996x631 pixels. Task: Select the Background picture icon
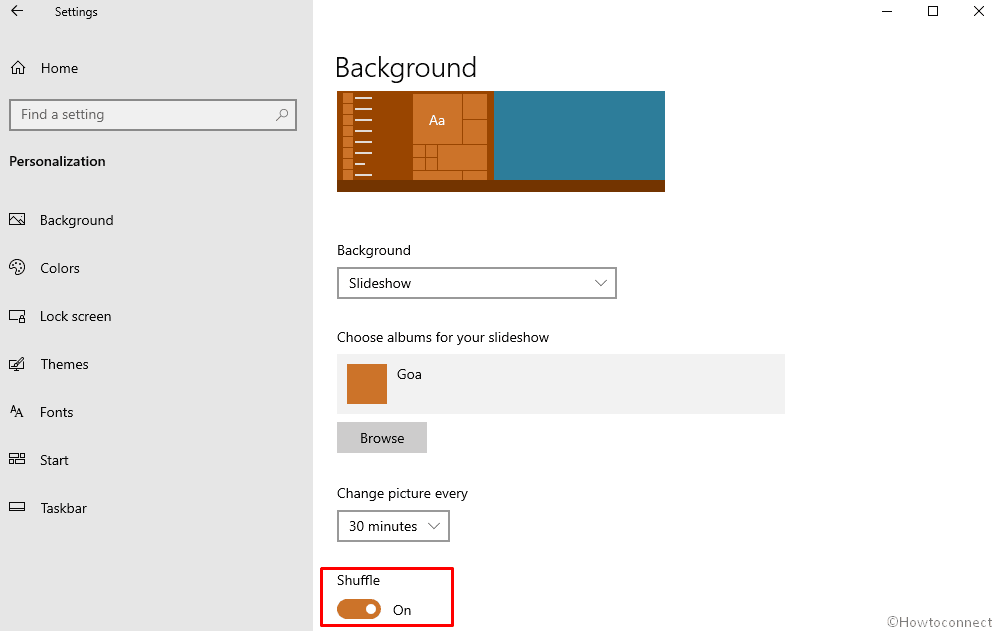(x=17, y=220)
